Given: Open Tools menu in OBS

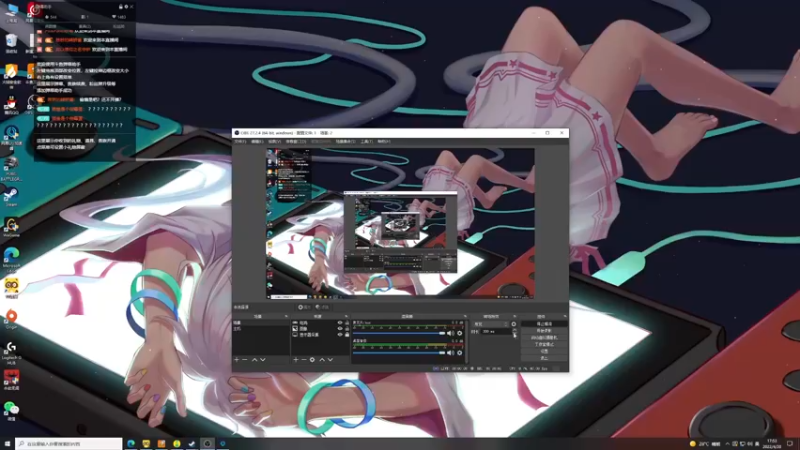Looking at the screenshot, I should point(367,141).
